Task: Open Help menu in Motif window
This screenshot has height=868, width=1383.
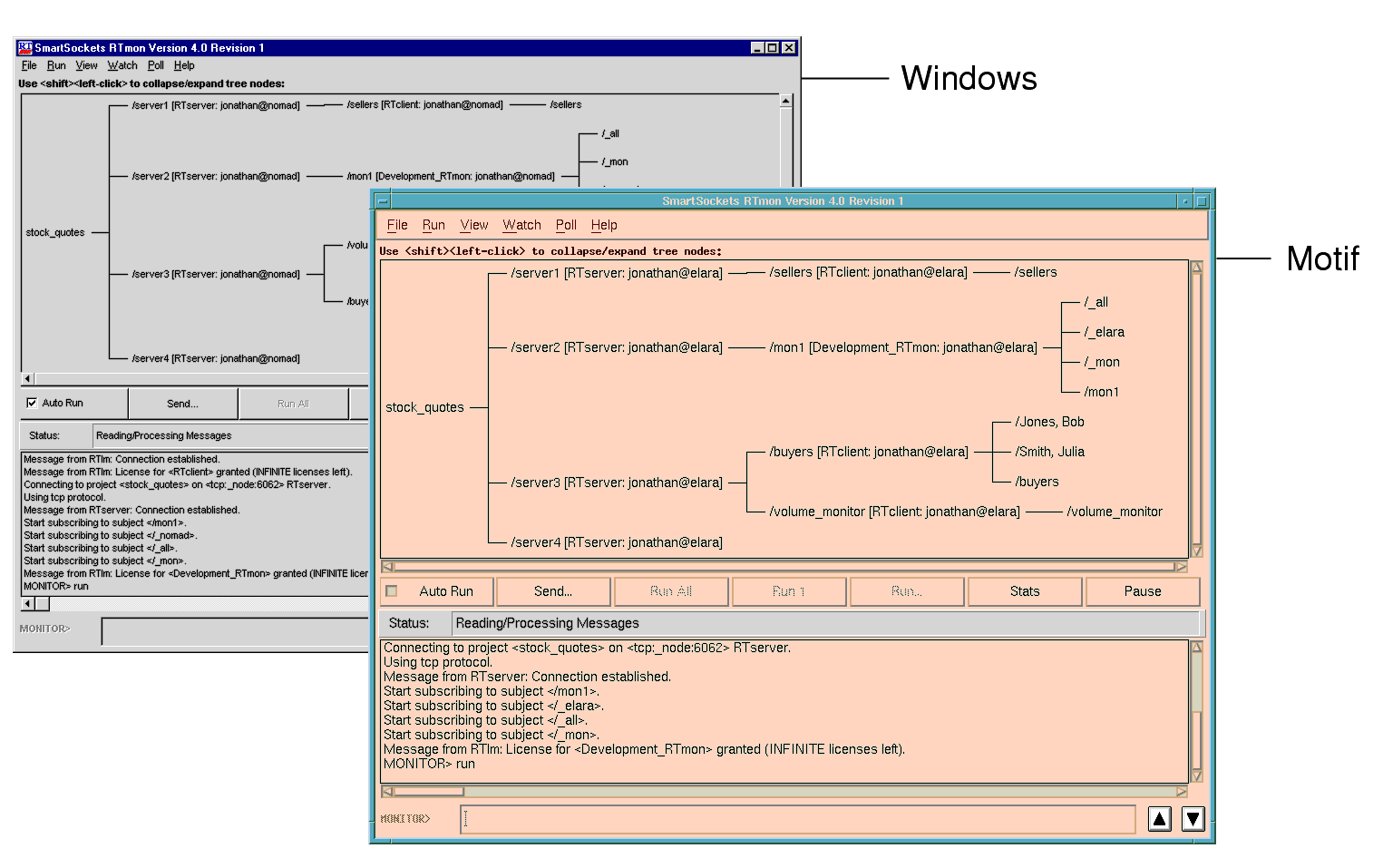Action: point(604,225)
